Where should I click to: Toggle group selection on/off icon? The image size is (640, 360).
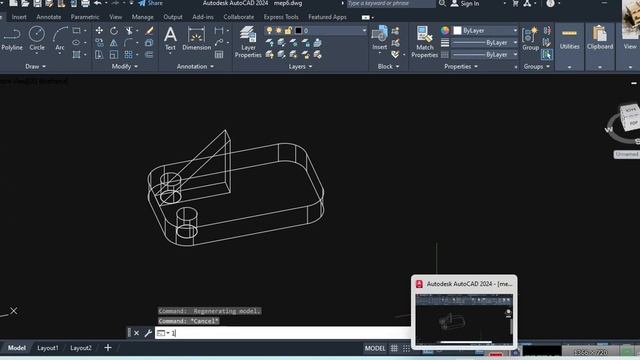point(547,54)
